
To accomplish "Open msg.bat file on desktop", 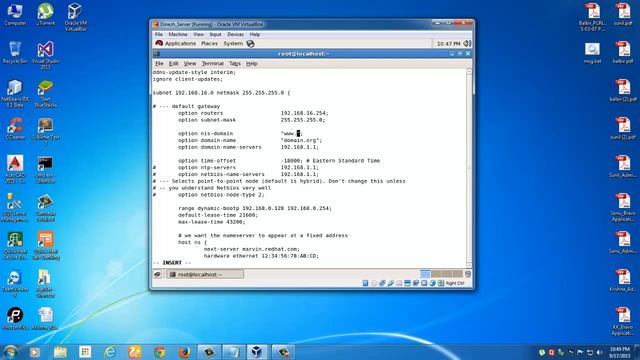I will [x=592, y=53].
